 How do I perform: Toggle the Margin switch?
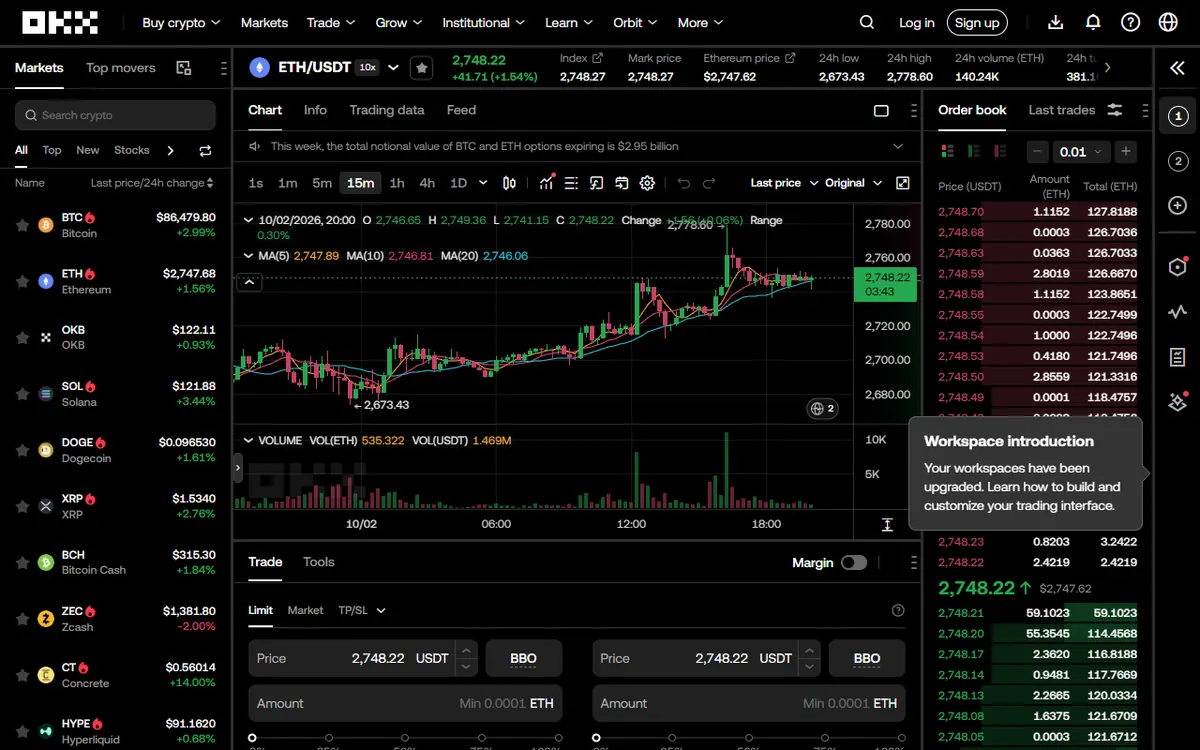(x=854, y=563)
